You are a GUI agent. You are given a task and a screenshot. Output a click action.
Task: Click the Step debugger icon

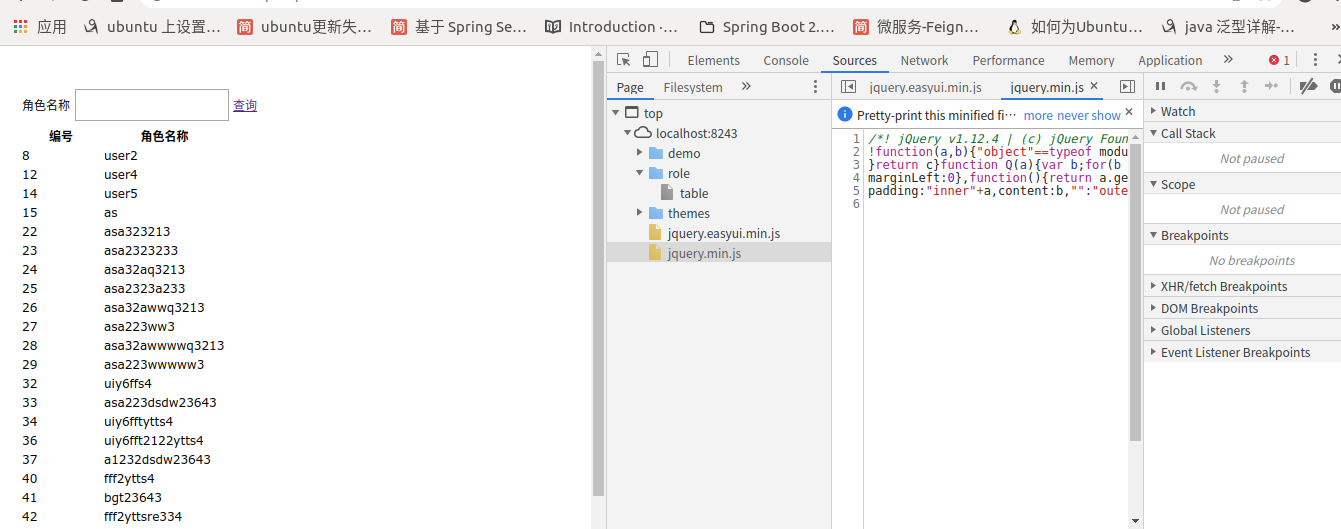coord(1271,87)
